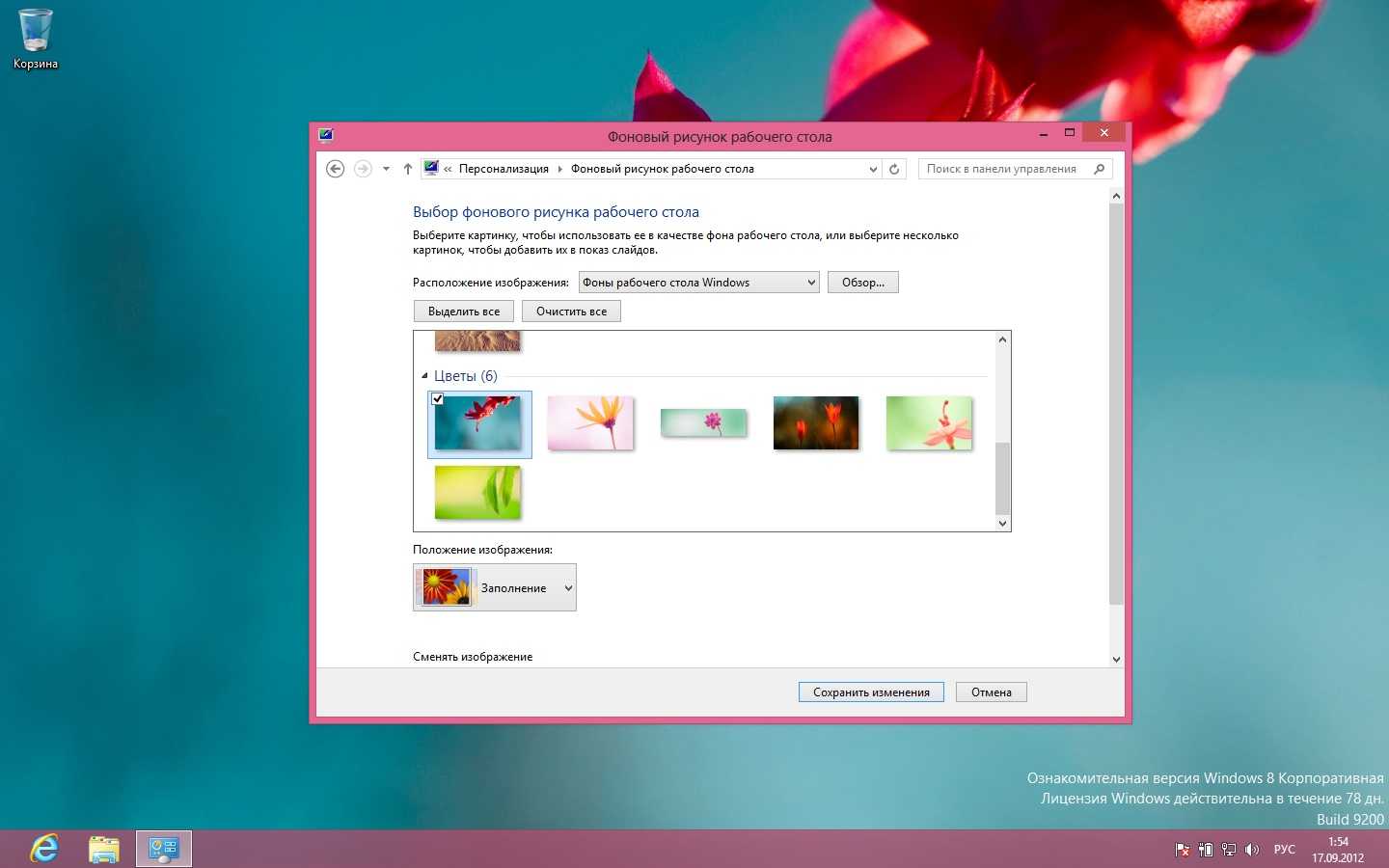Click the search magnifier icon
The image size is (1389, 868).
tap(1099, 169)
